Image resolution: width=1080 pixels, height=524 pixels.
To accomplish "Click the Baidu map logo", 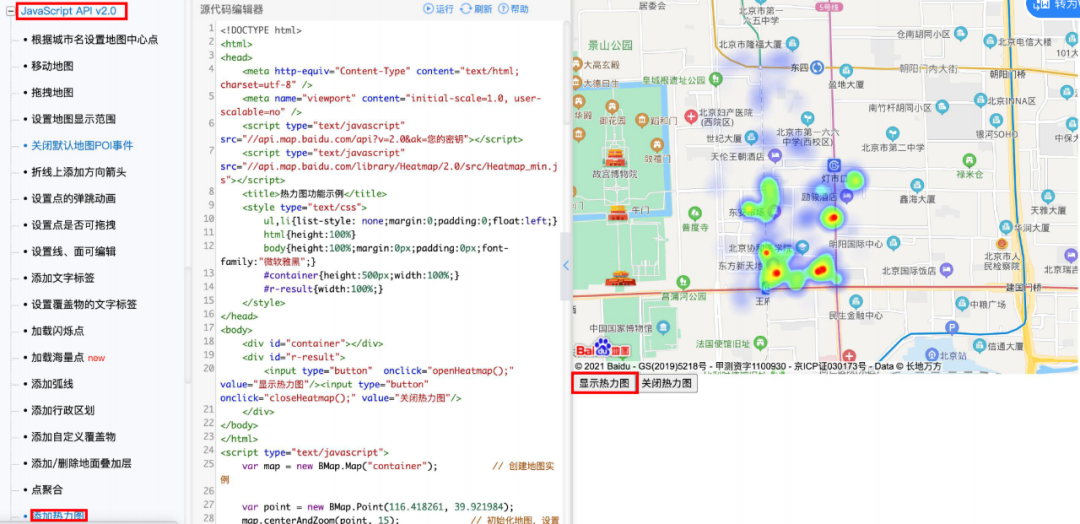I will [x=603, y=348].
